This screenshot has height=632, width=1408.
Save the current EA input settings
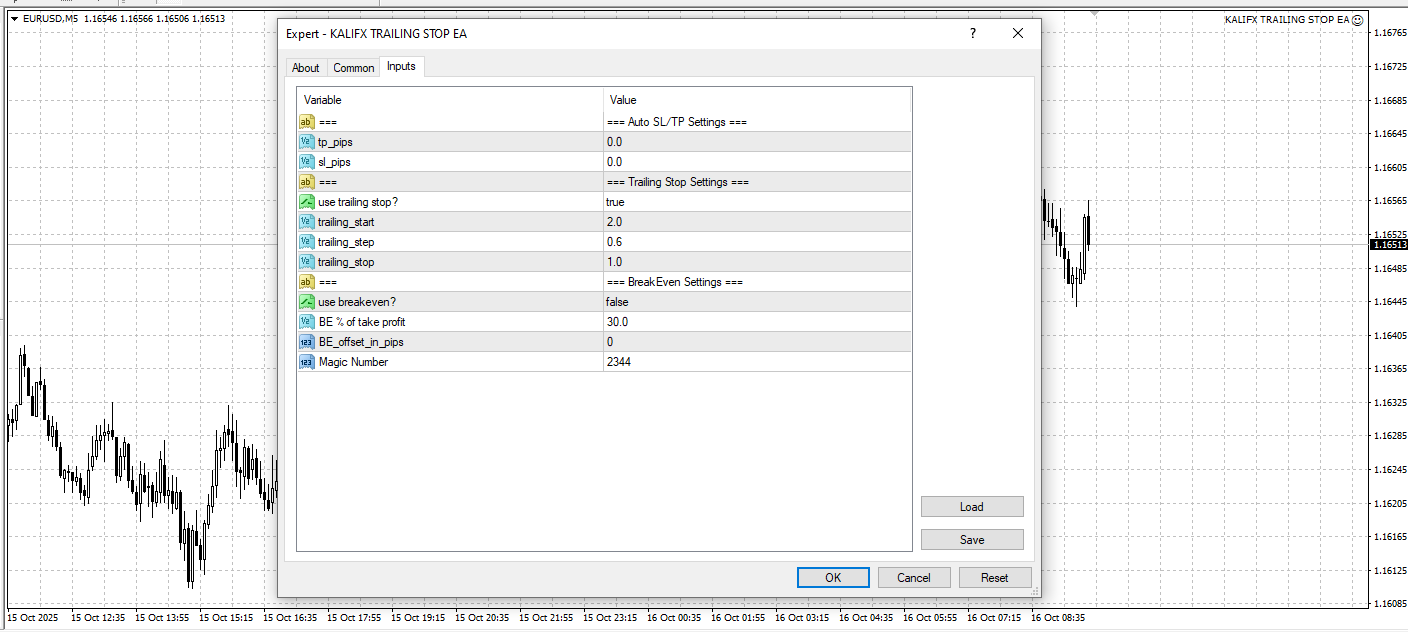(x=971, y=538)
